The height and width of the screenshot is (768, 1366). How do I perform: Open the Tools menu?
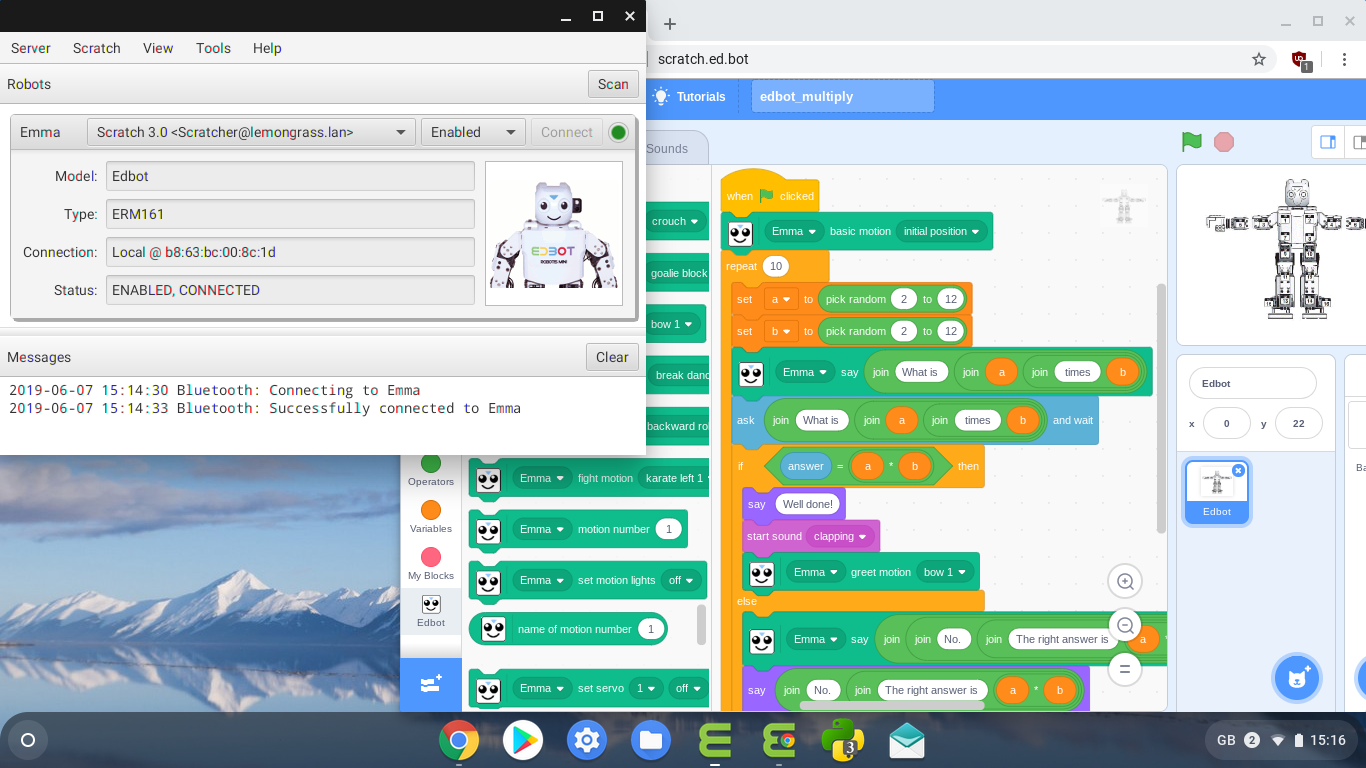tap(213, 48)
